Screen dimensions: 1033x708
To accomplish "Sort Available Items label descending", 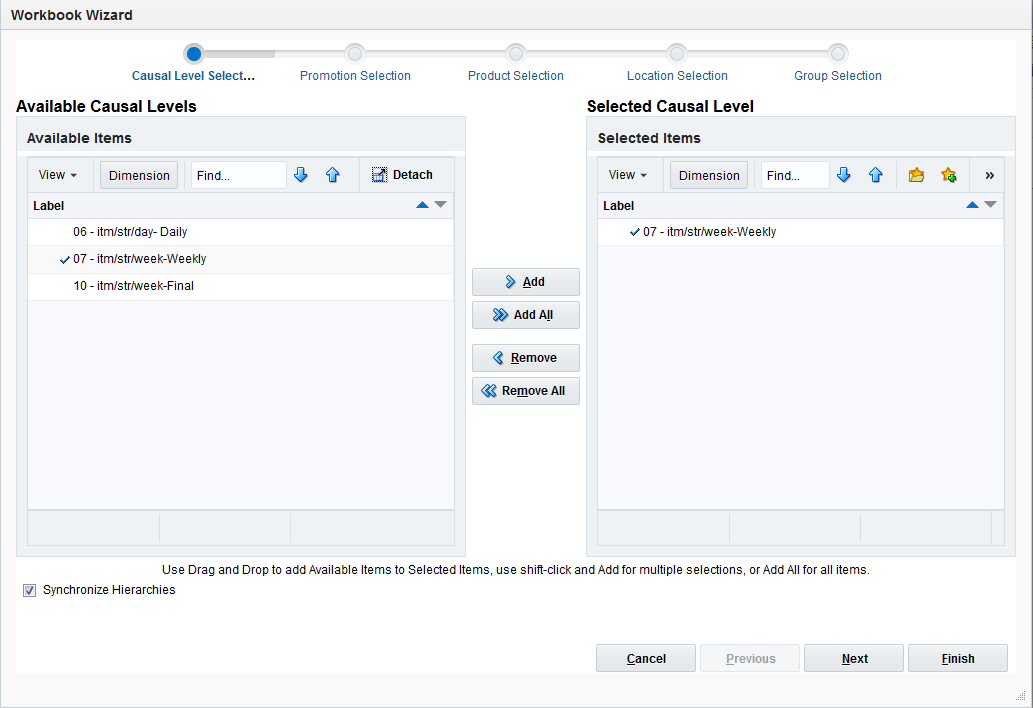I will coord(441,205).
